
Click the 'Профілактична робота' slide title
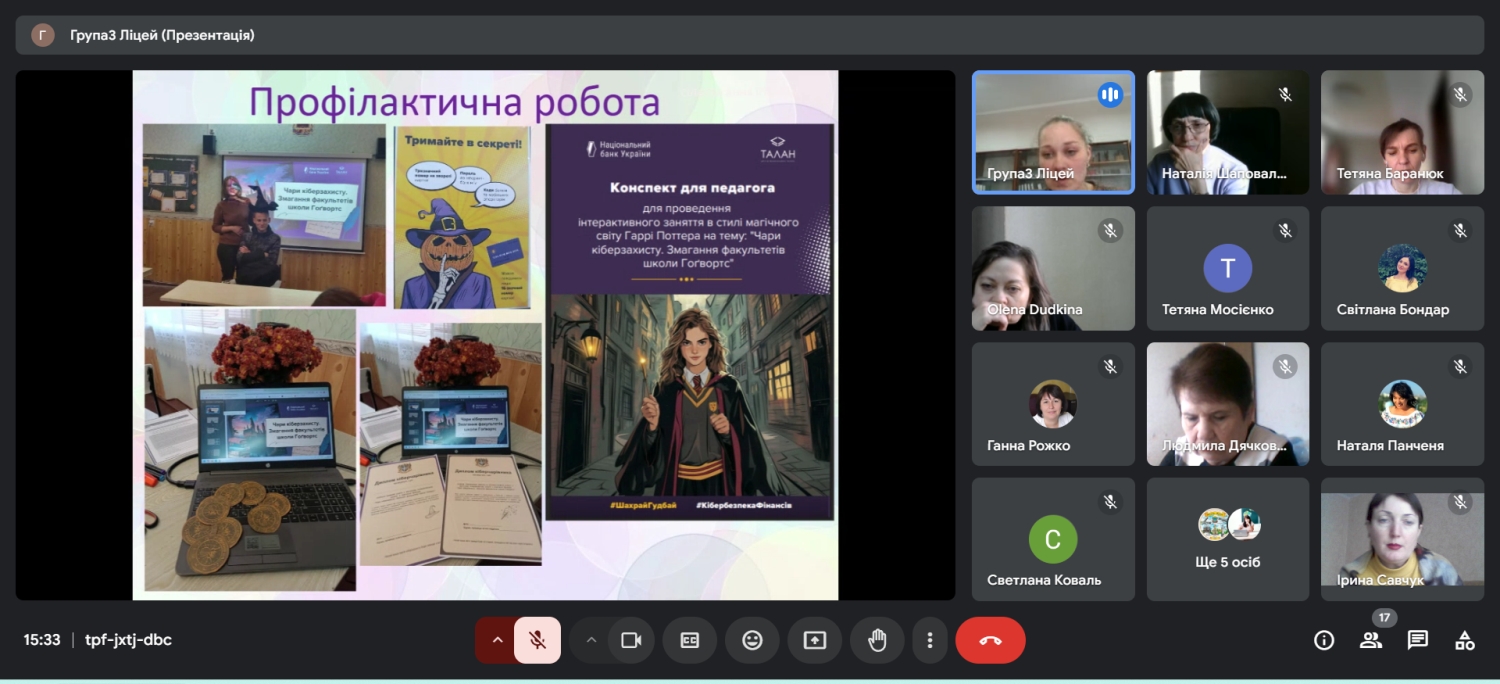point(454,103)
